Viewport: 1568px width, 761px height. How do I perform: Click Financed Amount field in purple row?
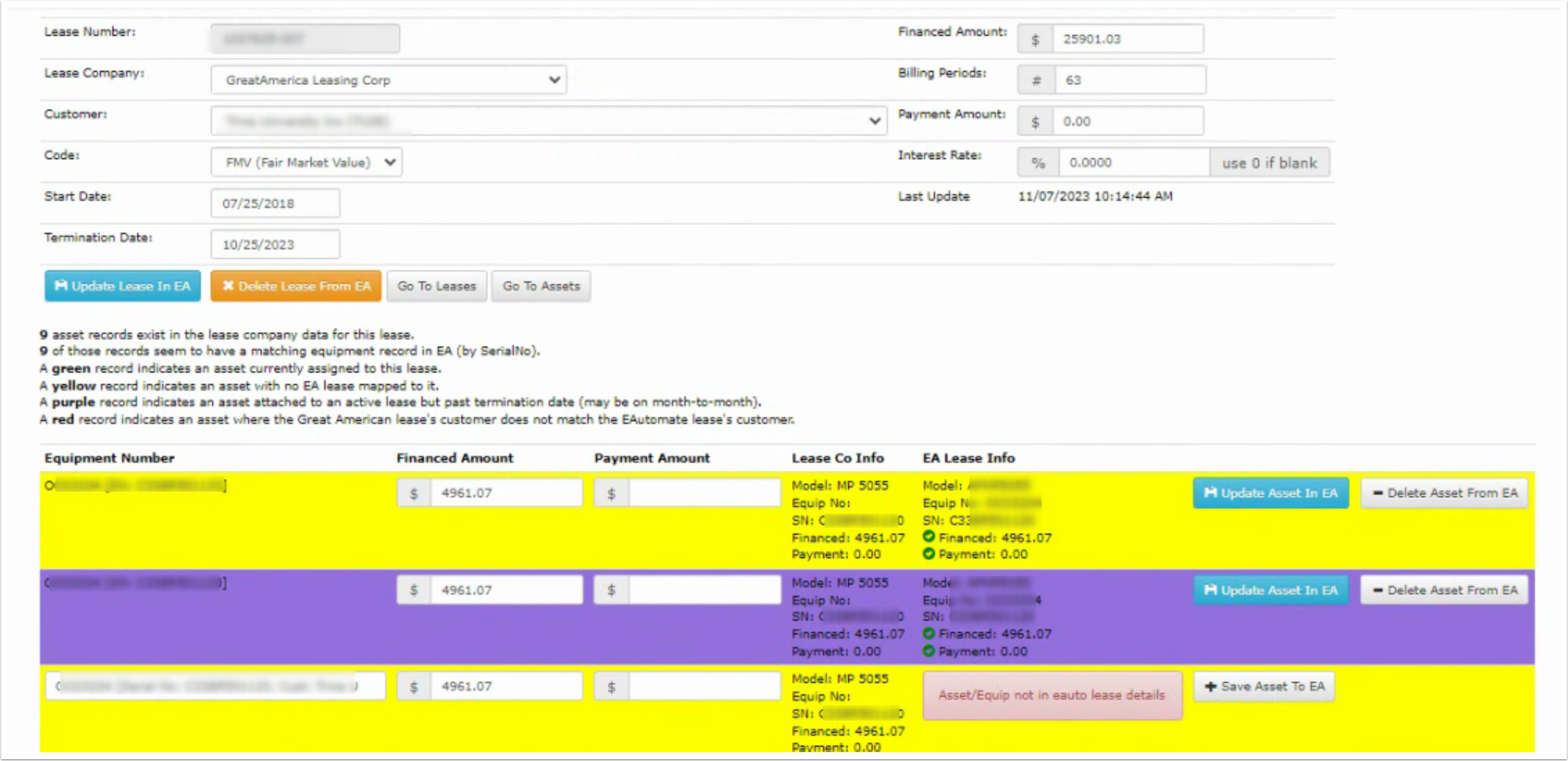coord(506,590)
